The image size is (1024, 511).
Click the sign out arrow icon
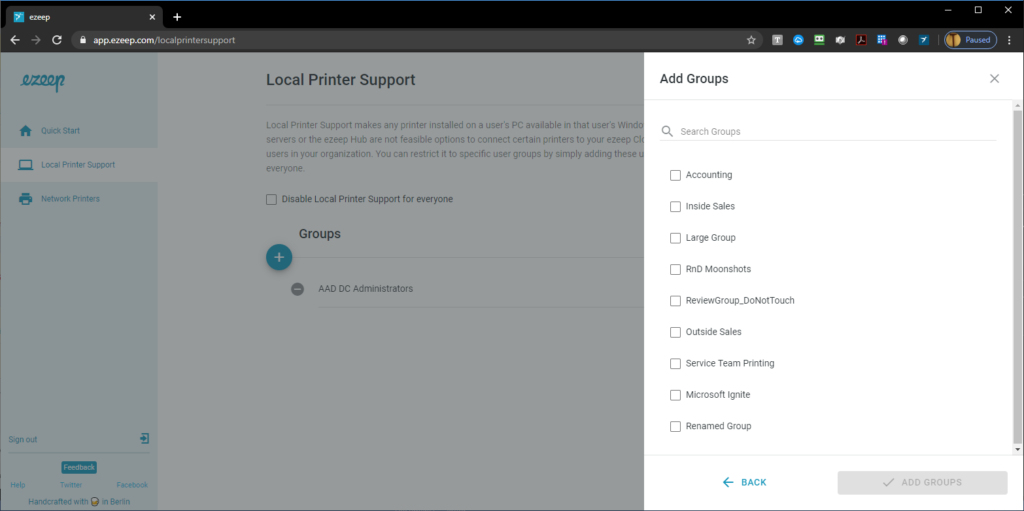tap(144, 438)
